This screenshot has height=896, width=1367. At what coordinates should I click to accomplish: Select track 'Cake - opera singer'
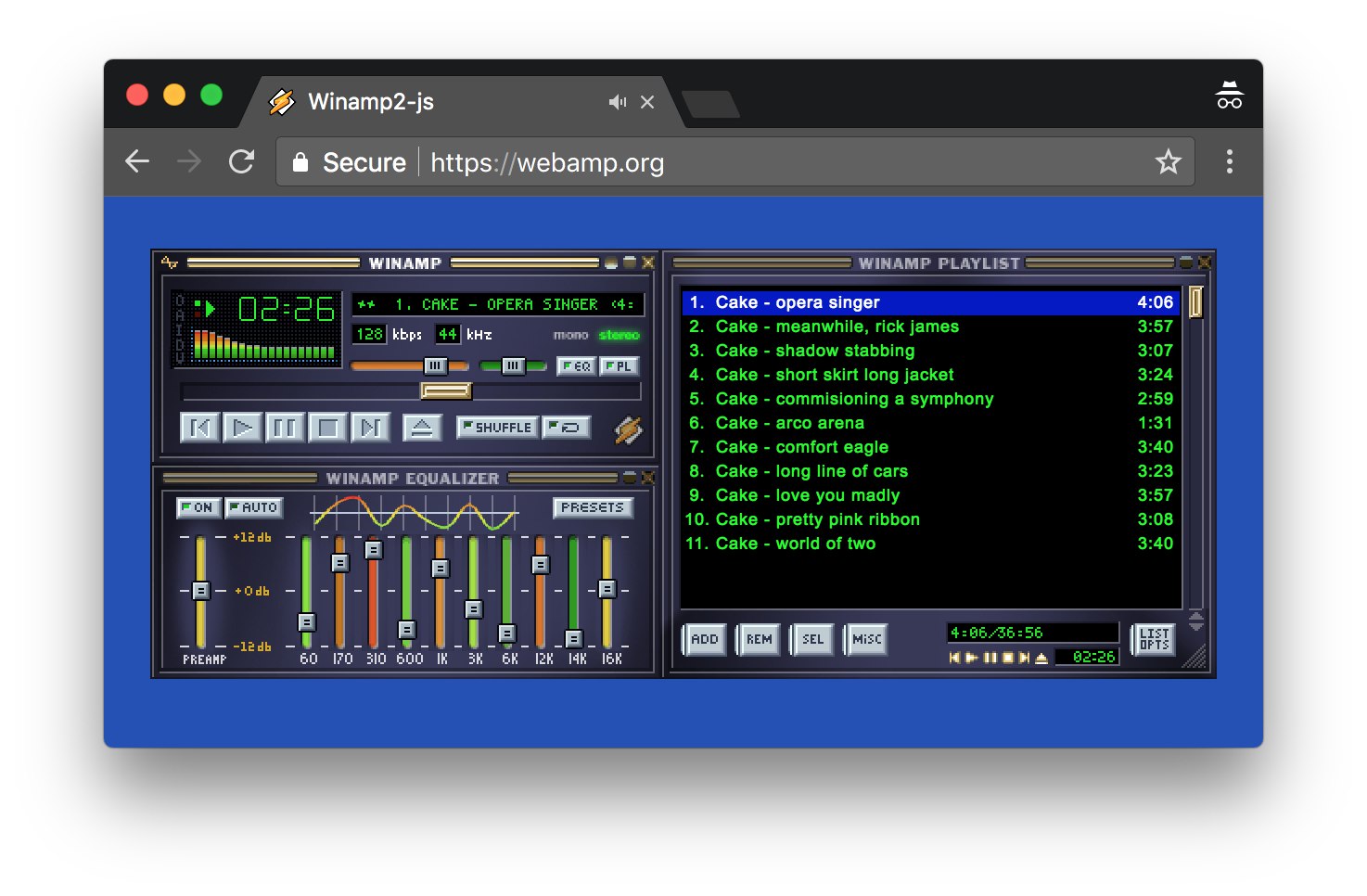[x=931, y=302]
